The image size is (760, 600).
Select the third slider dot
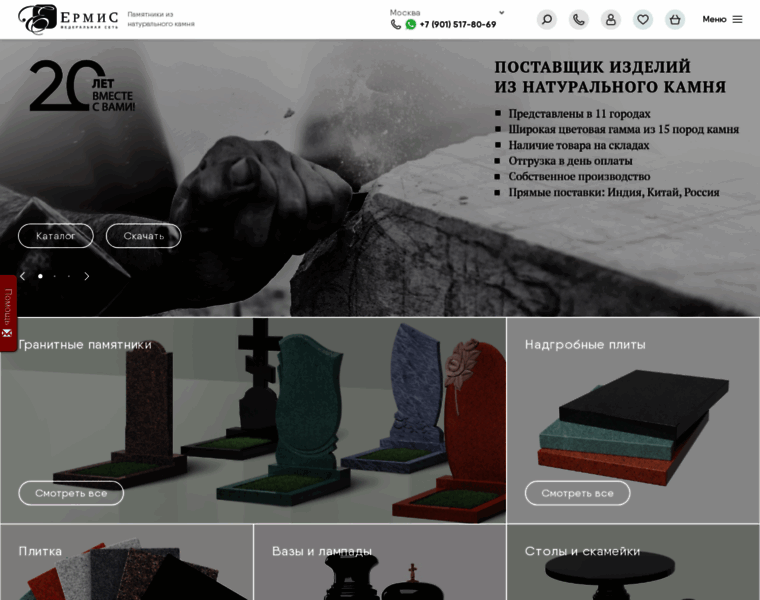coord(69,276)
